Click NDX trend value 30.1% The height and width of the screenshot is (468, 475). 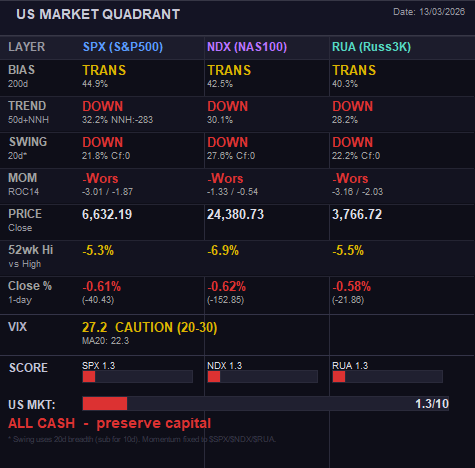[220, 120]
